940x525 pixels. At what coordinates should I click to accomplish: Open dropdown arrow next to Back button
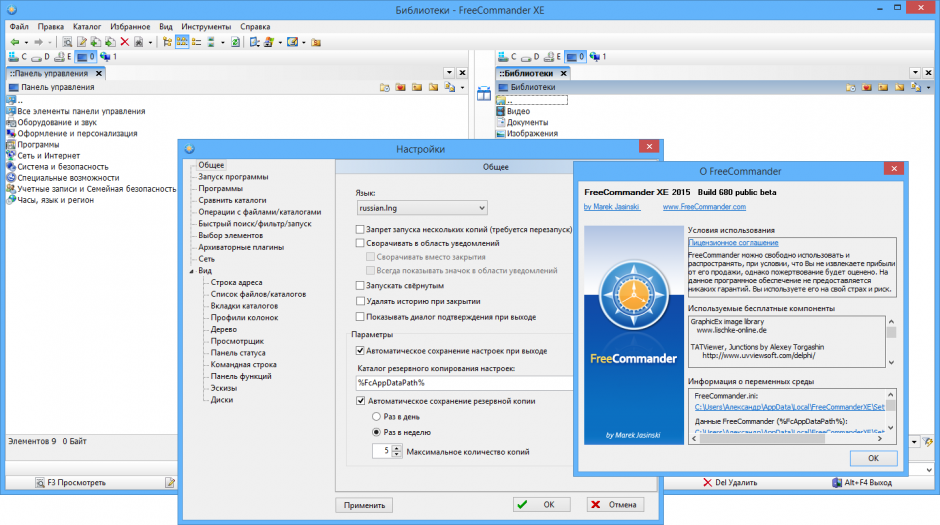coord(26,43)
